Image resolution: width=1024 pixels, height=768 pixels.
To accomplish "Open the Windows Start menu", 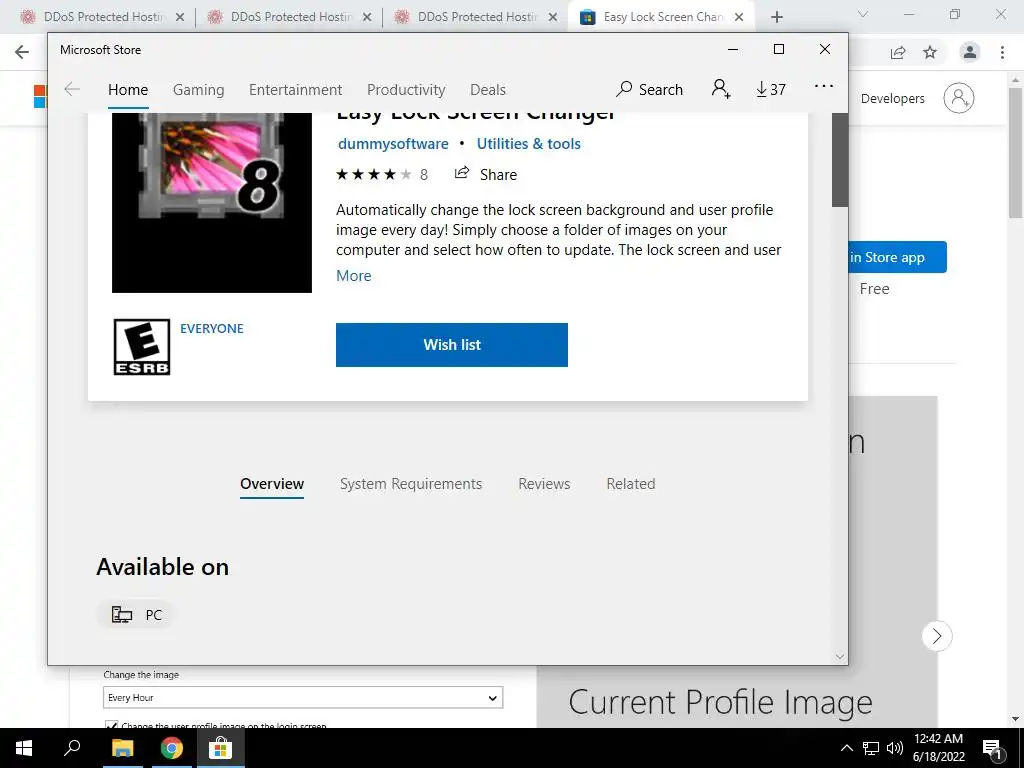I will [24, 748].
